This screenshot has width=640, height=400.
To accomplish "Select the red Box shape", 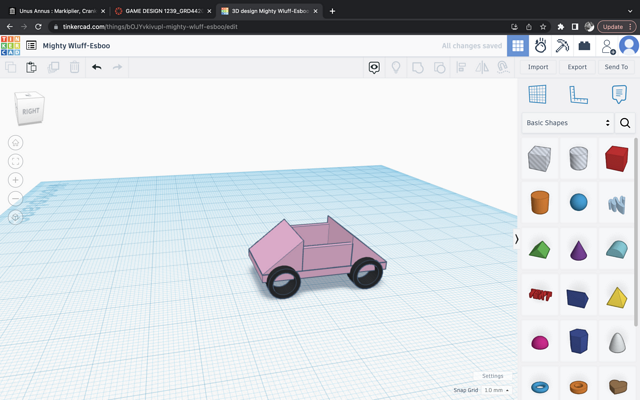I will click(616, 157).
